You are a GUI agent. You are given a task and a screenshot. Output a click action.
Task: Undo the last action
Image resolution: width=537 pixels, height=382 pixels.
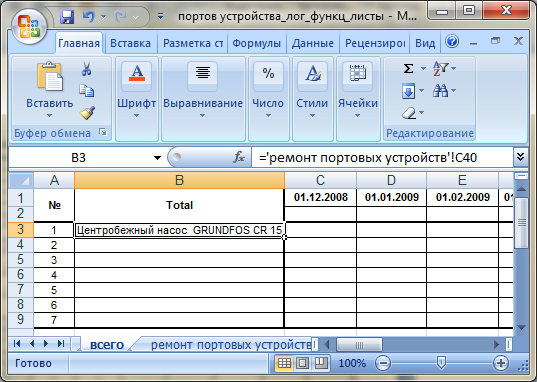point(89,16)
